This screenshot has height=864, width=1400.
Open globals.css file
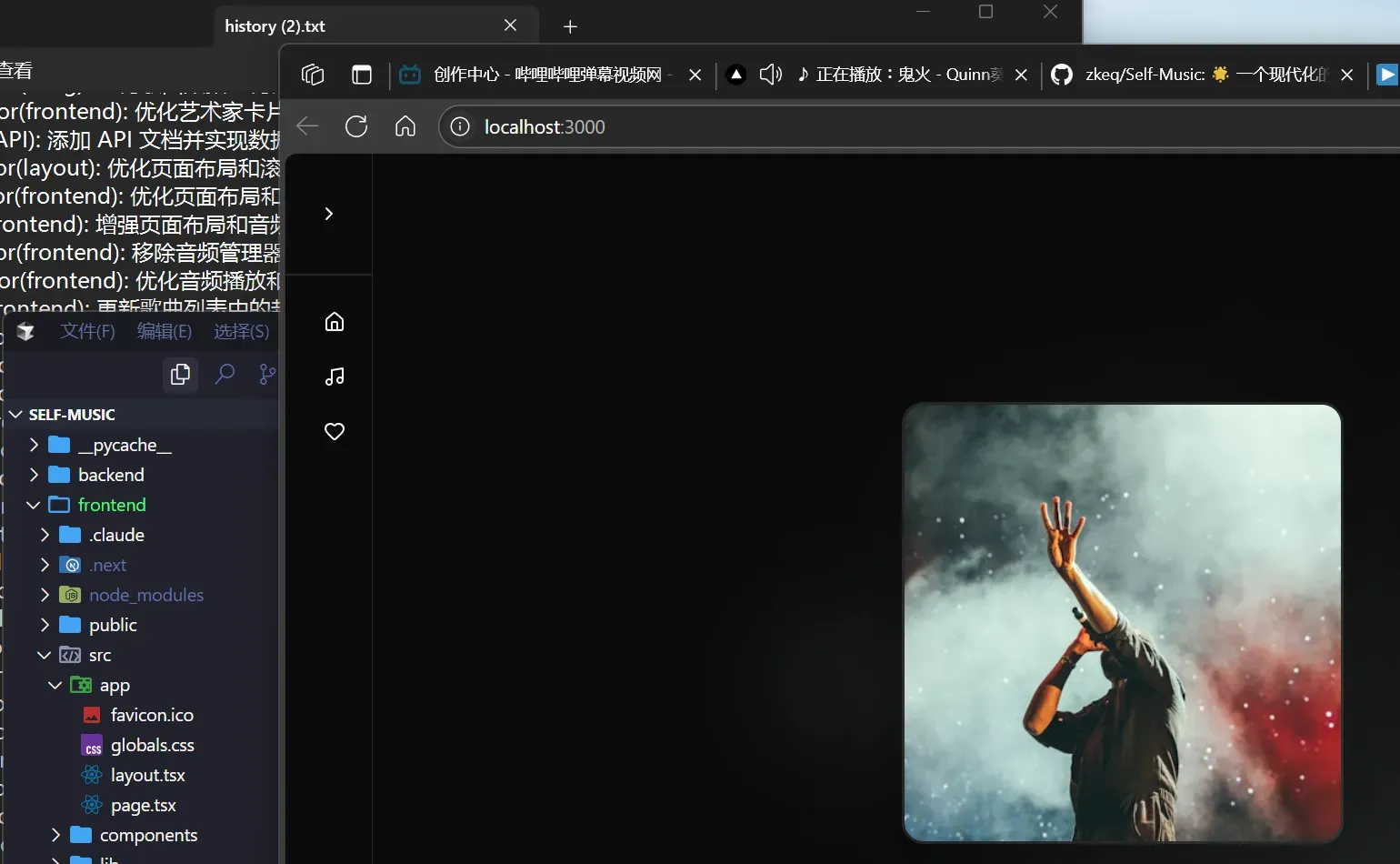coord(152,745)
